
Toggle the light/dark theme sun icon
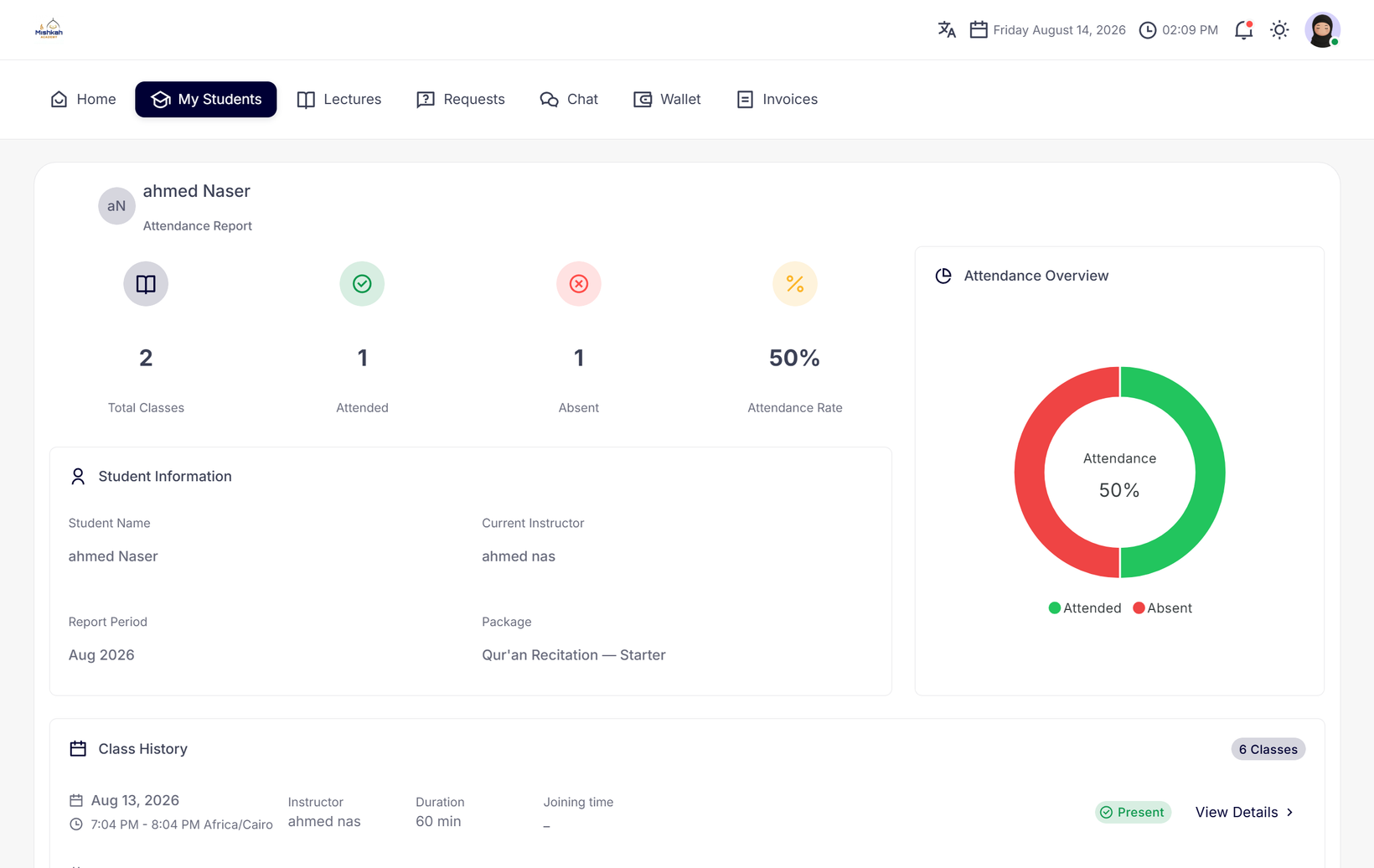pos(1279,30)
